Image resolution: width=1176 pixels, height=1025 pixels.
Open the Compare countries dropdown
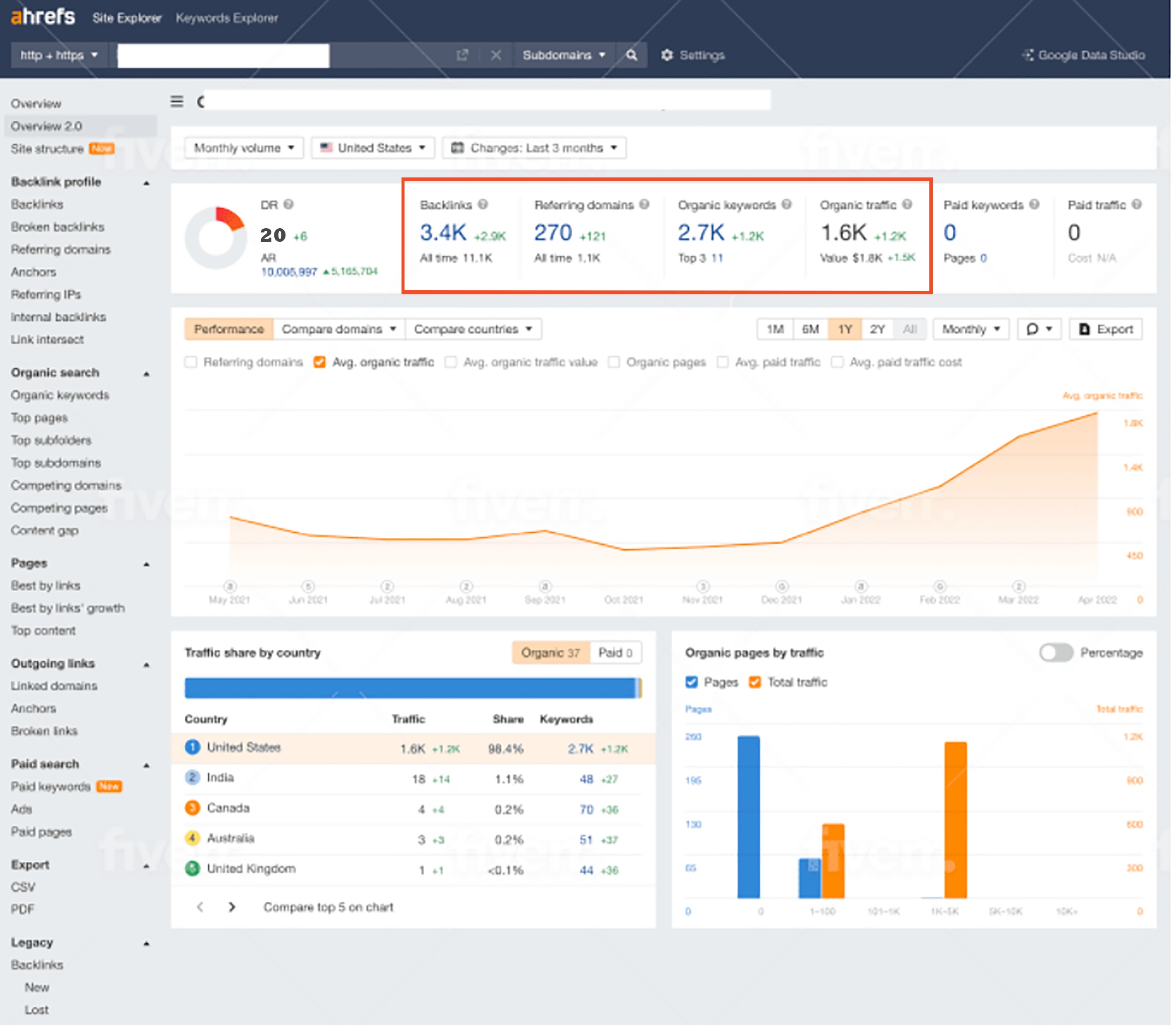click(473, 329)
